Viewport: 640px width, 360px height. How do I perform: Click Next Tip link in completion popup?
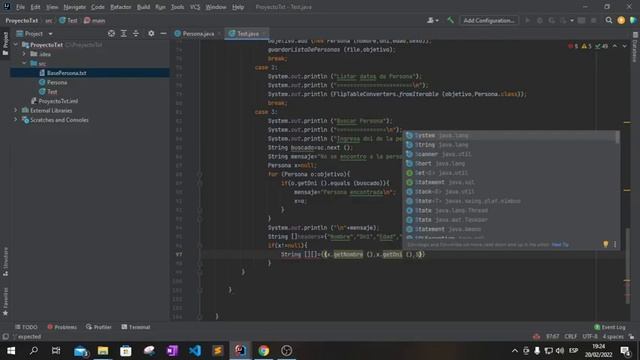[560, 244]
